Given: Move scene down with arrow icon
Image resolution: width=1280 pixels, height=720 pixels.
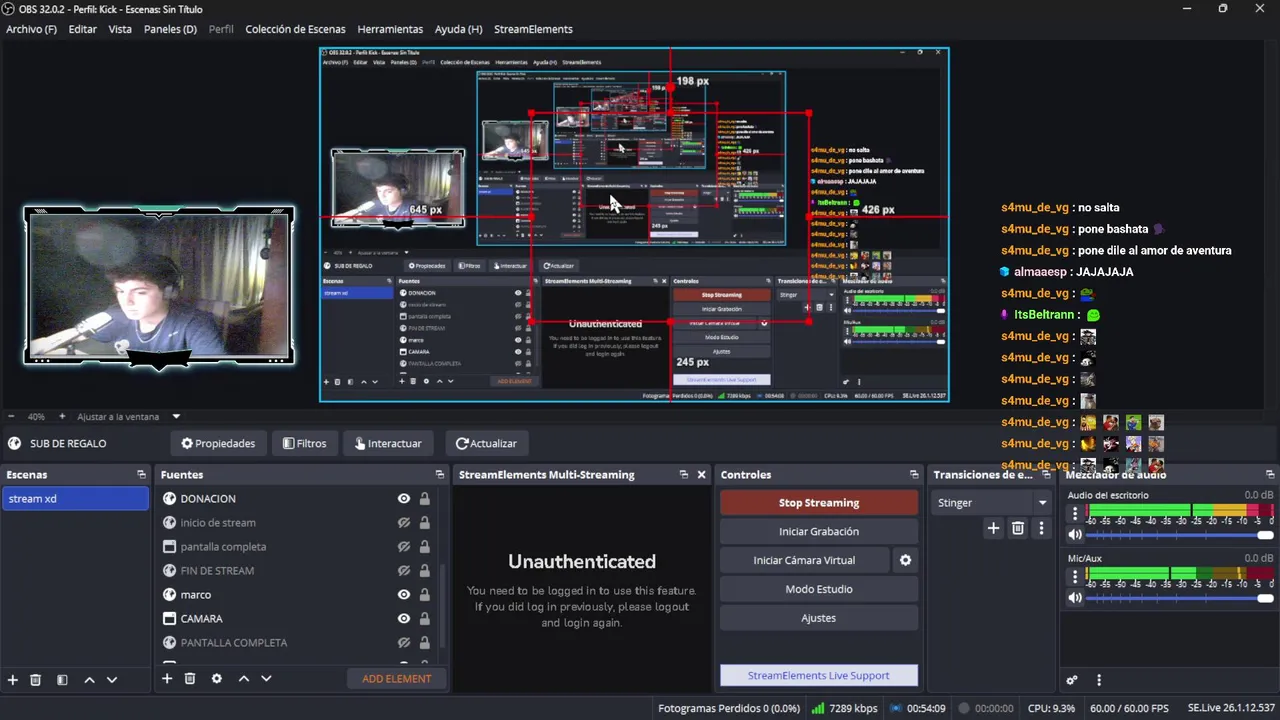Looking at the screenshot, I should 112,679.
